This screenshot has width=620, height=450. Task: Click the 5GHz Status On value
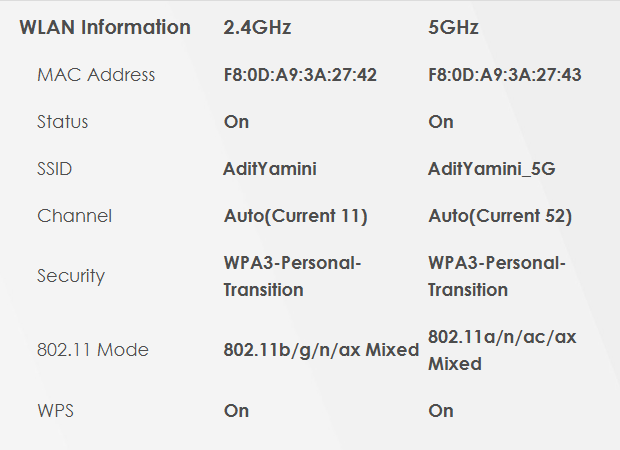click(440, 121)
